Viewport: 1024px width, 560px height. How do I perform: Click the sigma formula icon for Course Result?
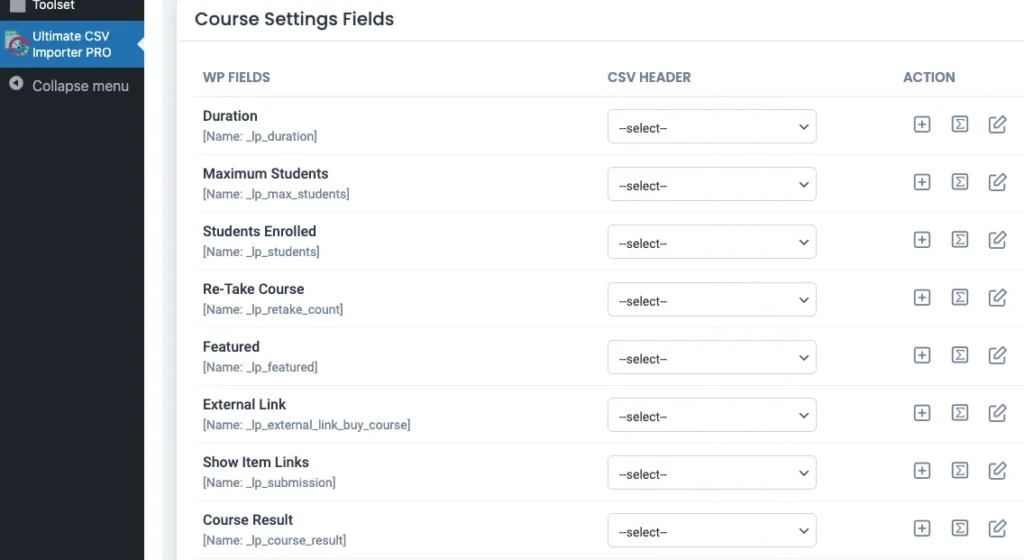coord(960,529)
